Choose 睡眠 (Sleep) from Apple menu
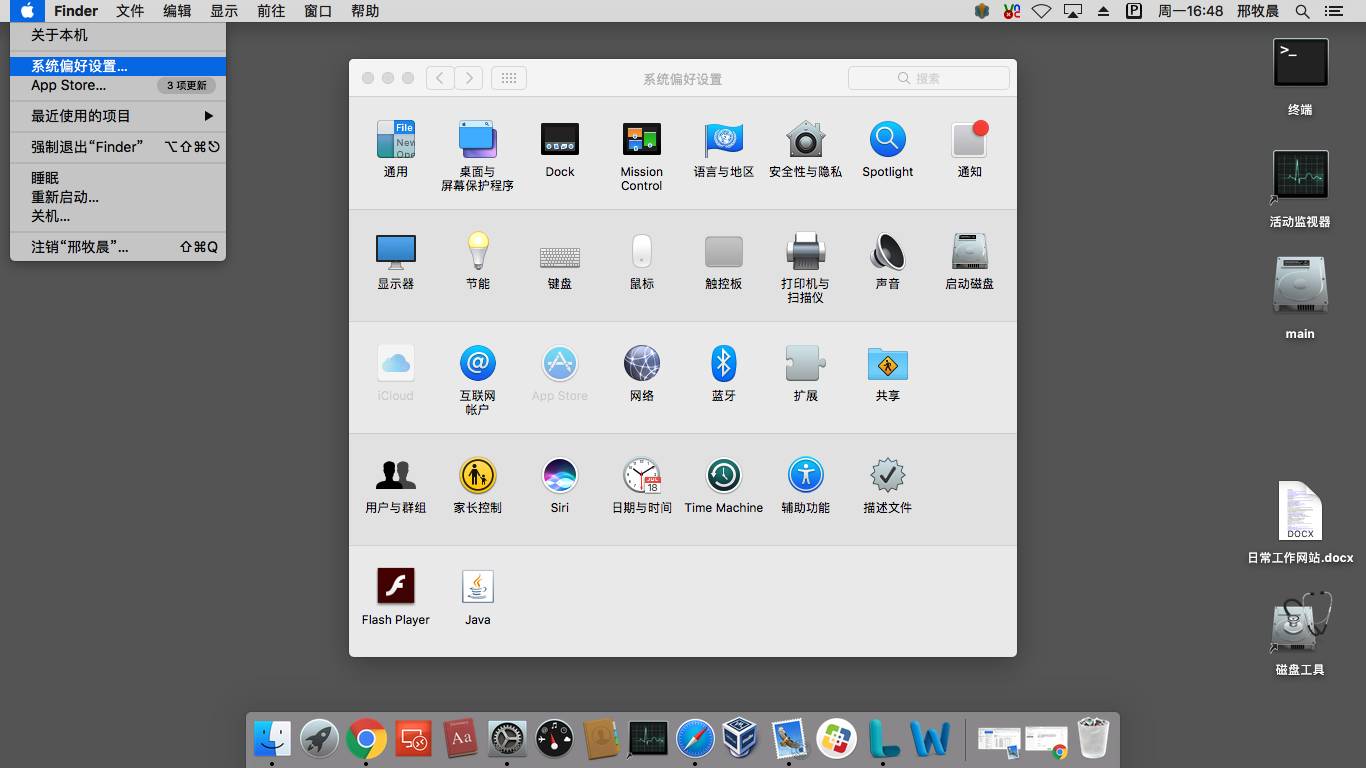Image resolution: width=1366 pixels, height=768 pixels. (x=118, y=178)
